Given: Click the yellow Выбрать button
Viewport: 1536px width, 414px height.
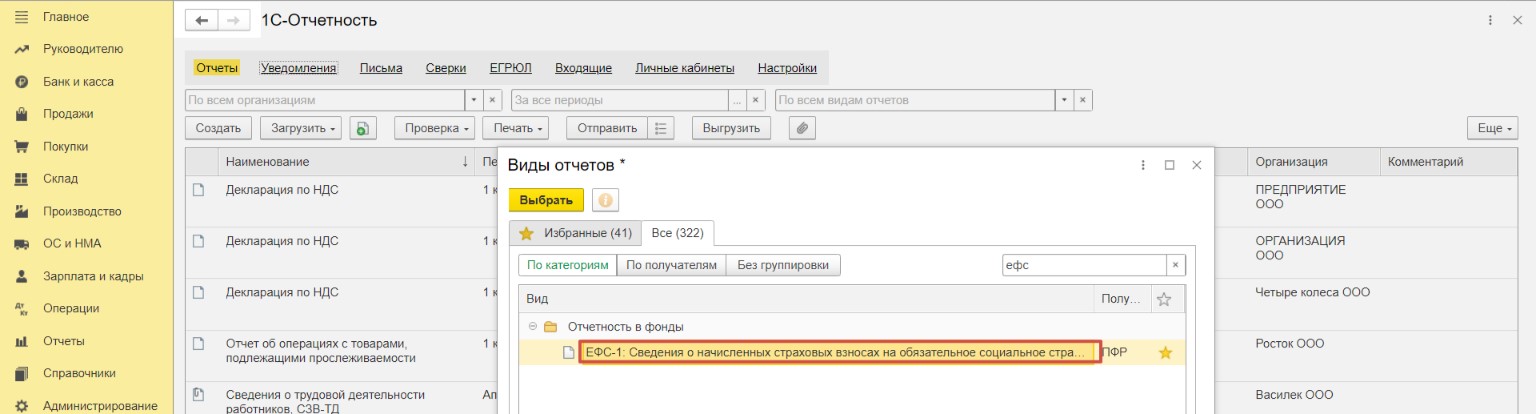Looking at the screenshot, I should pyautogui.click(x=546, y=200).
